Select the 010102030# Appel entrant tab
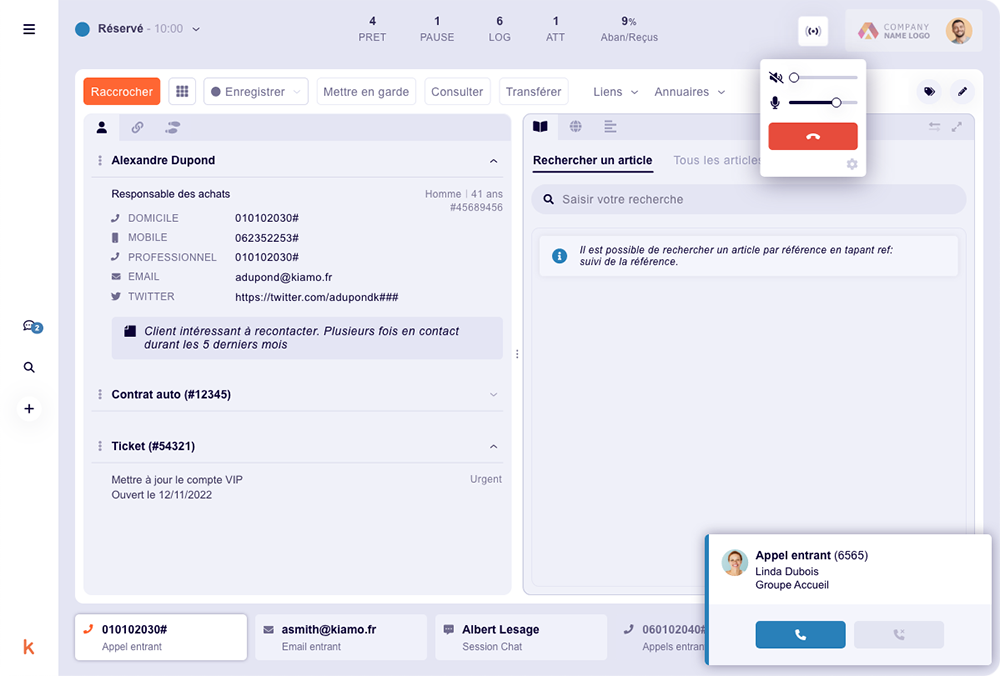1000x676 pixels. [161, 637]
